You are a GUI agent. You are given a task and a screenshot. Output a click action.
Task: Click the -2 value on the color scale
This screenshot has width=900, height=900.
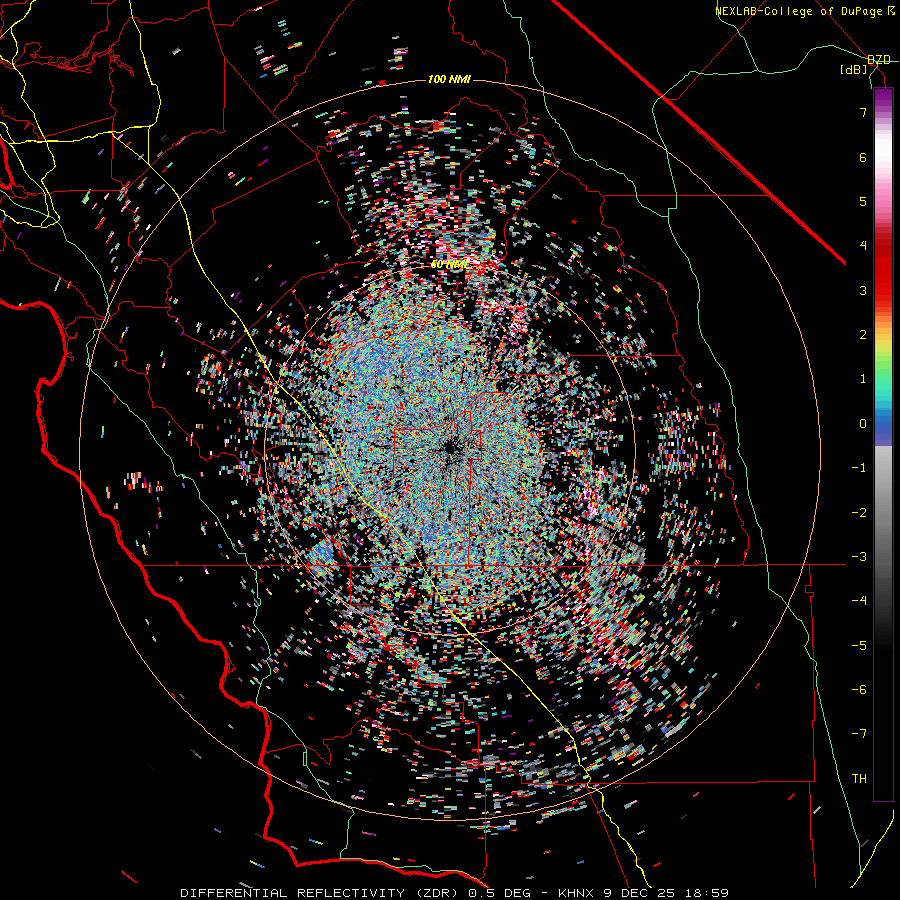[859, 512]
